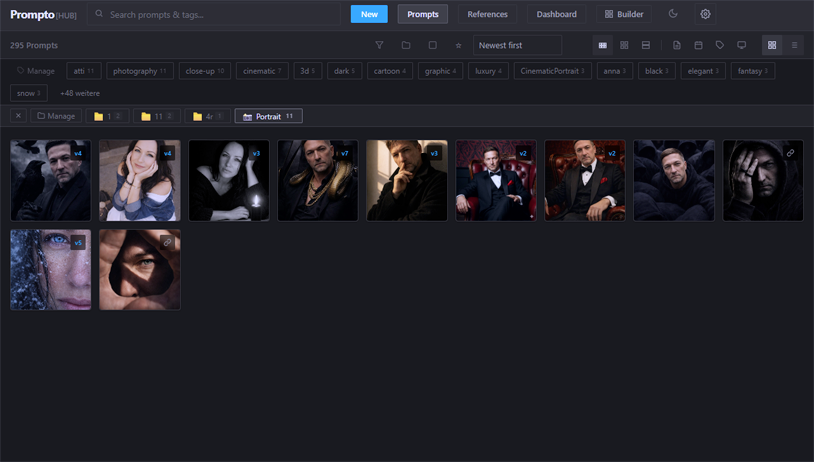Image resolution: width=814 pixels, height=462 pixels.
Task: Switch to the References tab
Action: 487,14
